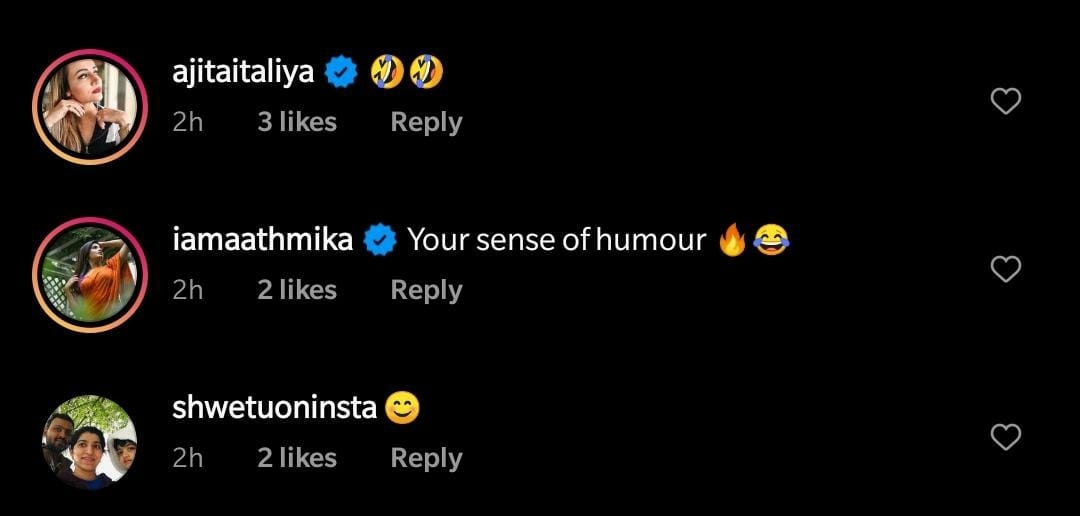1080x516 pixels.
Task: Click iamaathmika's blue verified badge
Action: pos(379,240)
